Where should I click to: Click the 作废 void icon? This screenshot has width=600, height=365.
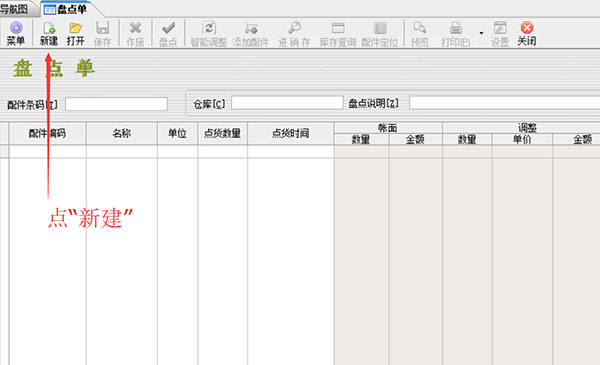tap(135, 28)
